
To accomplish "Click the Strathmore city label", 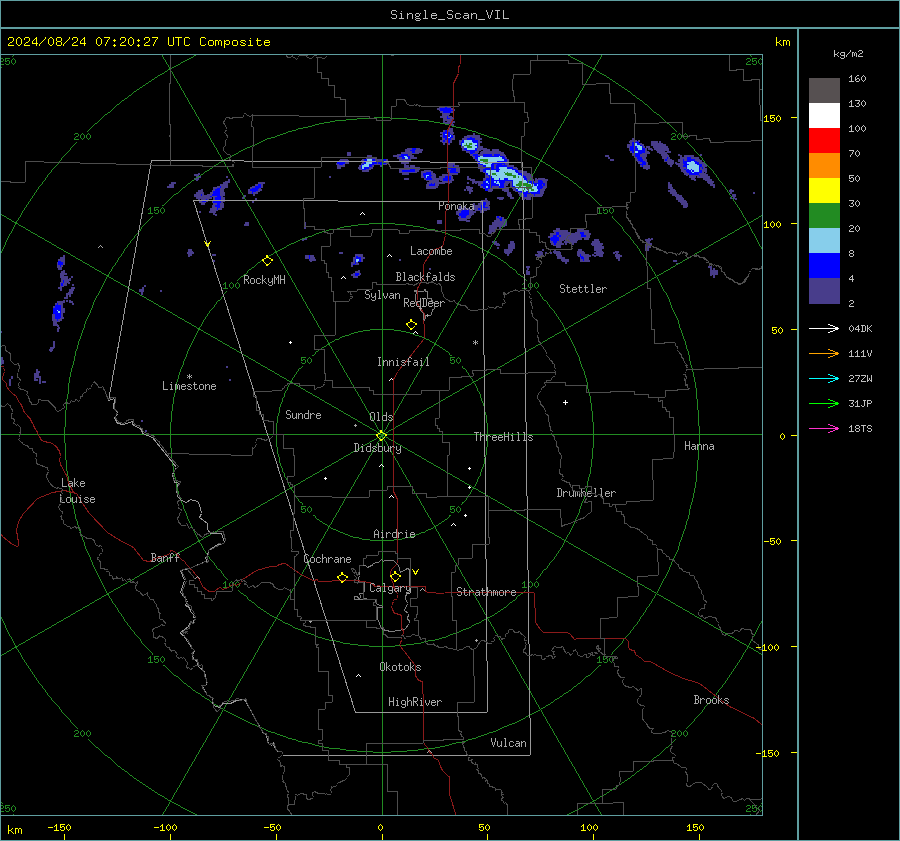I will click(x=486, y=592).
